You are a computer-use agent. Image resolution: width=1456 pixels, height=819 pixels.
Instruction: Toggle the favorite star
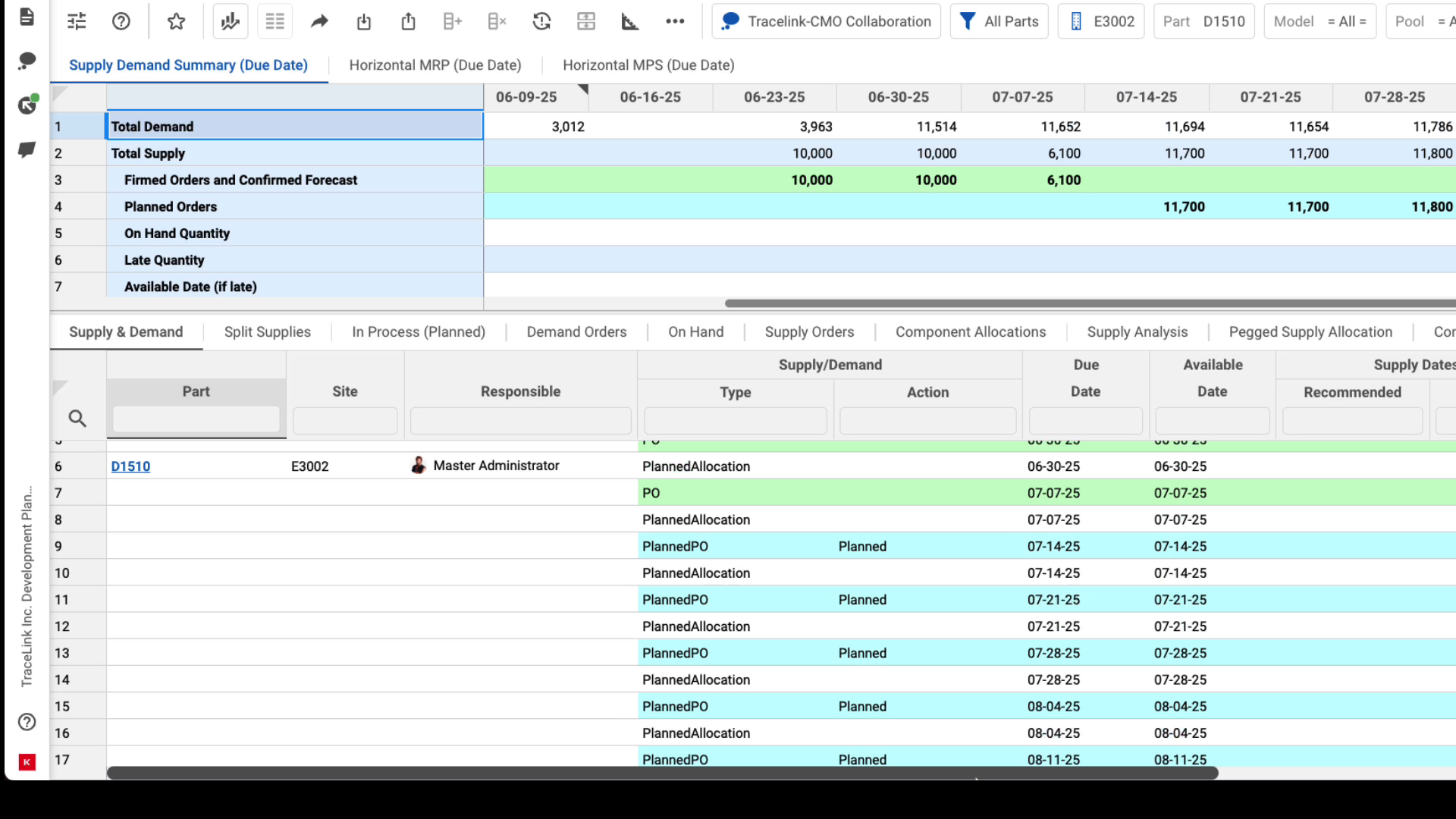click(177, 20)
